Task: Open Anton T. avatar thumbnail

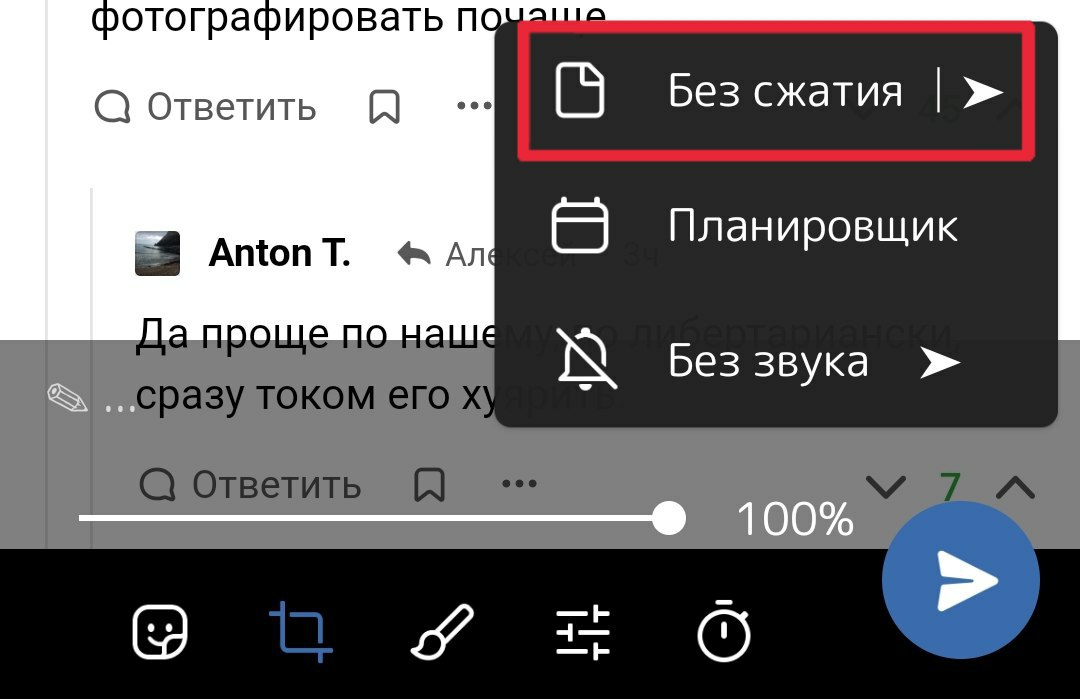Action: point(157,253)
